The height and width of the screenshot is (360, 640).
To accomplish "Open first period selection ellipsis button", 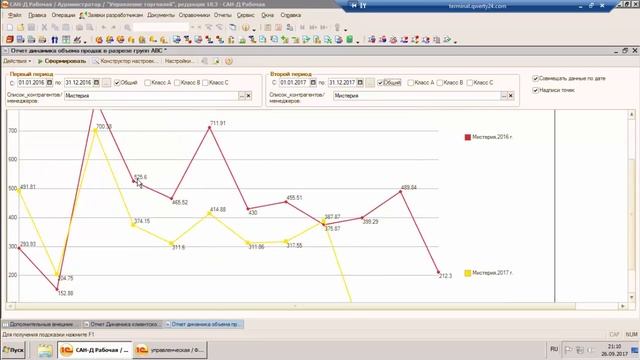I will tap(106, 82).
